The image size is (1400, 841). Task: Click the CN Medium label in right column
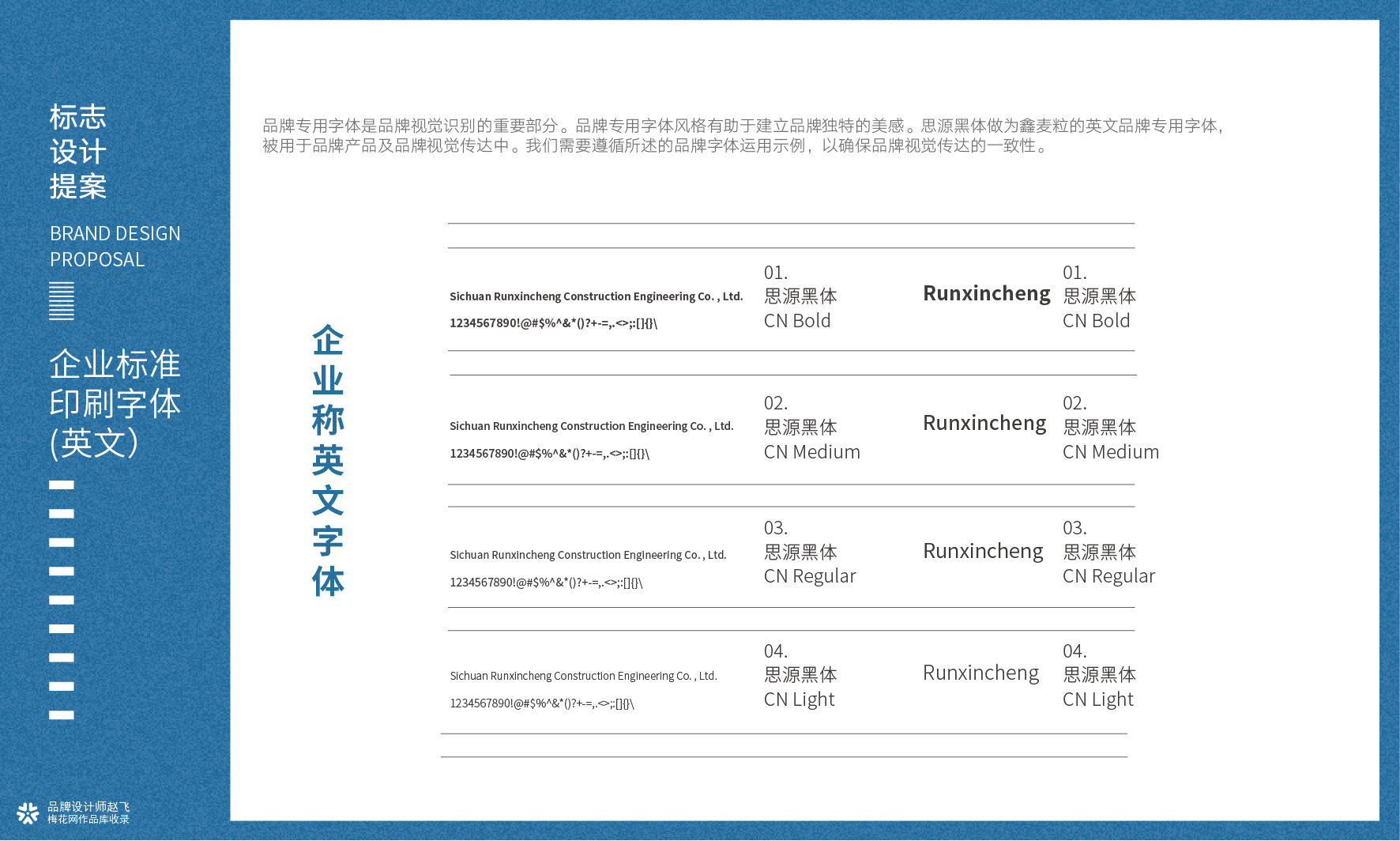coord(1111,452)
